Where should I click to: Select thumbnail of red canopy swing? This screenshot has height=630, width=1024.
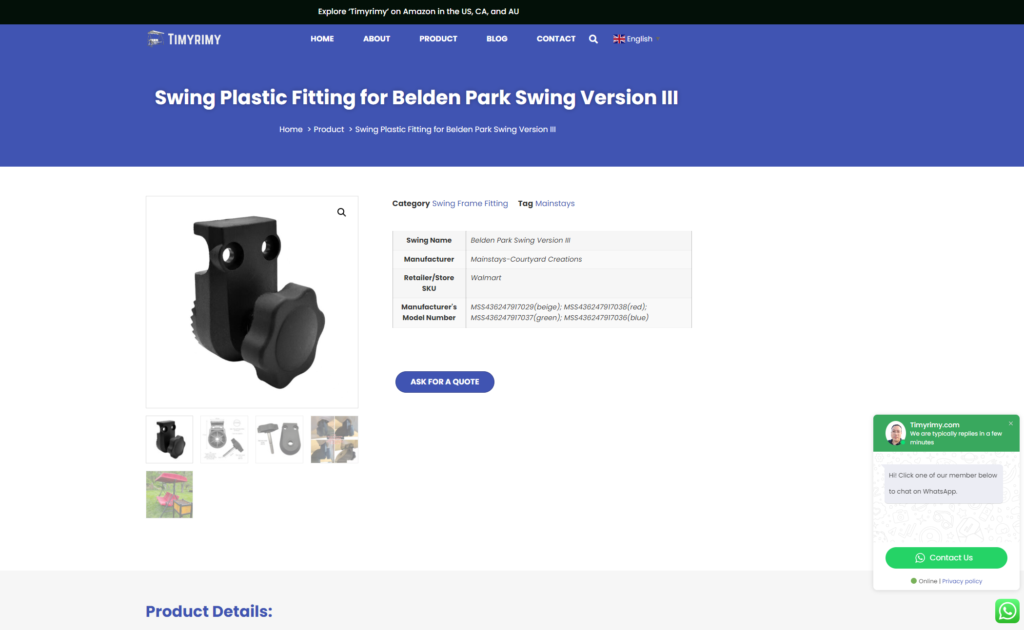click(x=169, y=494)
